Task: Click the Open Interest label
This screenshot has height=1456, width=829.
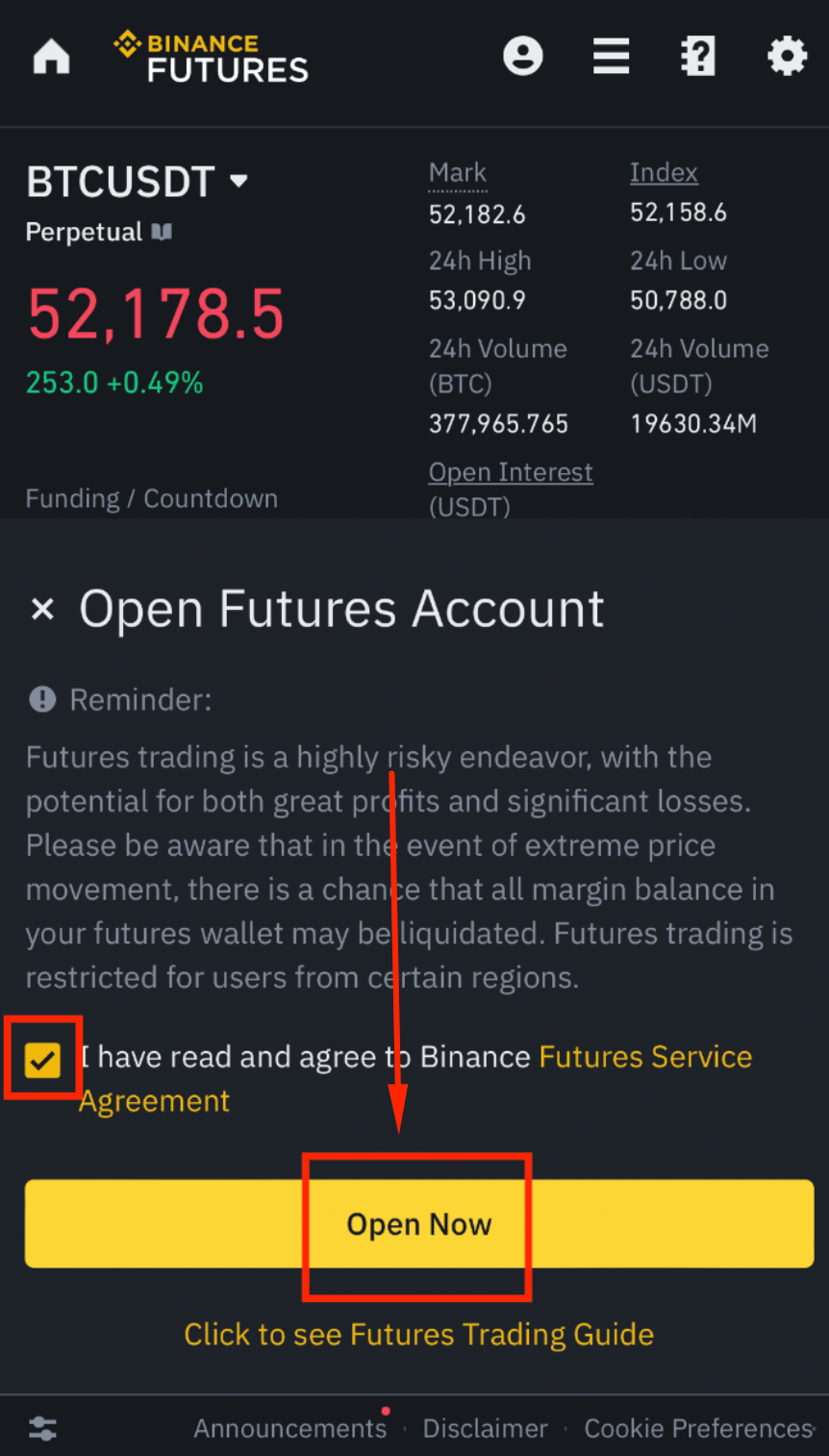Action: [511, 472]
